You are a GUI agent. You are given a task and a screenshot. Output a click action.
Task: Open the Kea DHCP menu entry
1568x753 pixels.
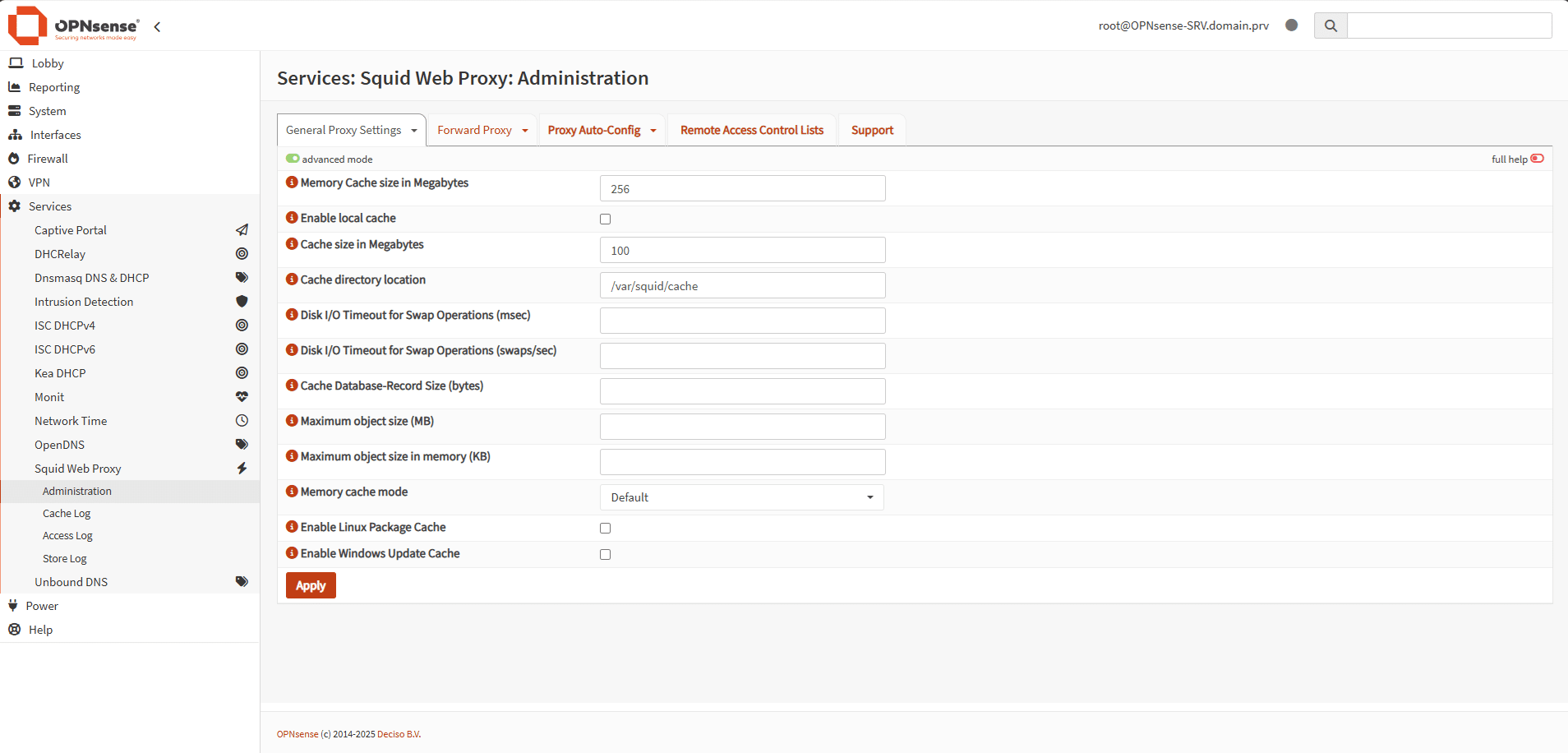pos(60,373)
